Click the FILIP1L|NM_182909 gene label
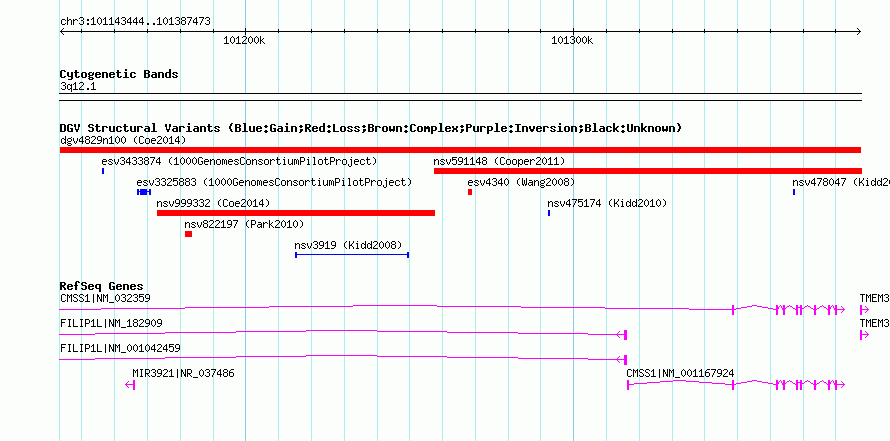 [x=111, y=323]
